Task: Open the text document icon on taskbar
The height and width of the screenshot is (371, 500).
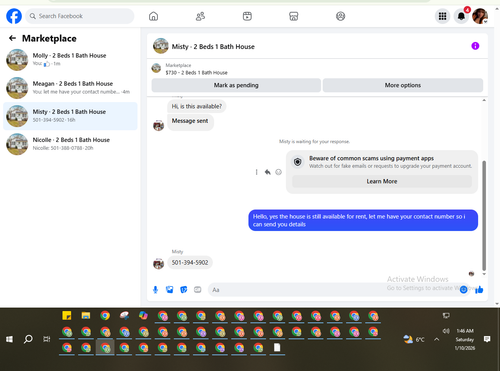Action: click(x=277, y=348)
